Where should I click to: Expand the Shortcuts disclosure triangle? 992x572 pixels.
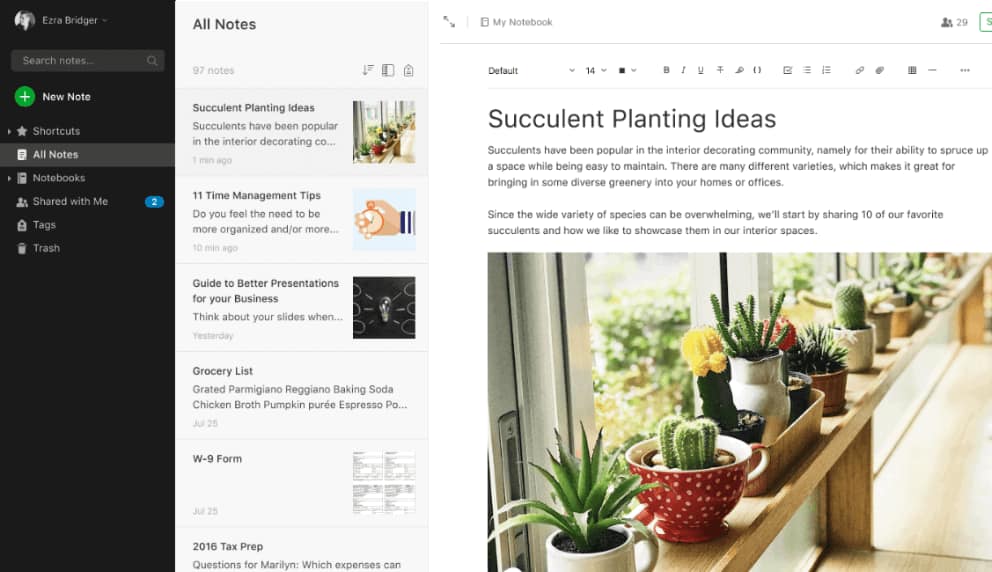coord(9,132)
